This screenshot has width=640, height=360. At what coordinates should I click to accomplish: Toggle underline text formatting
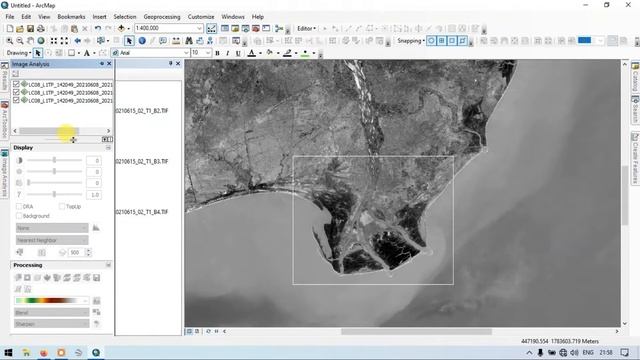tap(238, 53)
